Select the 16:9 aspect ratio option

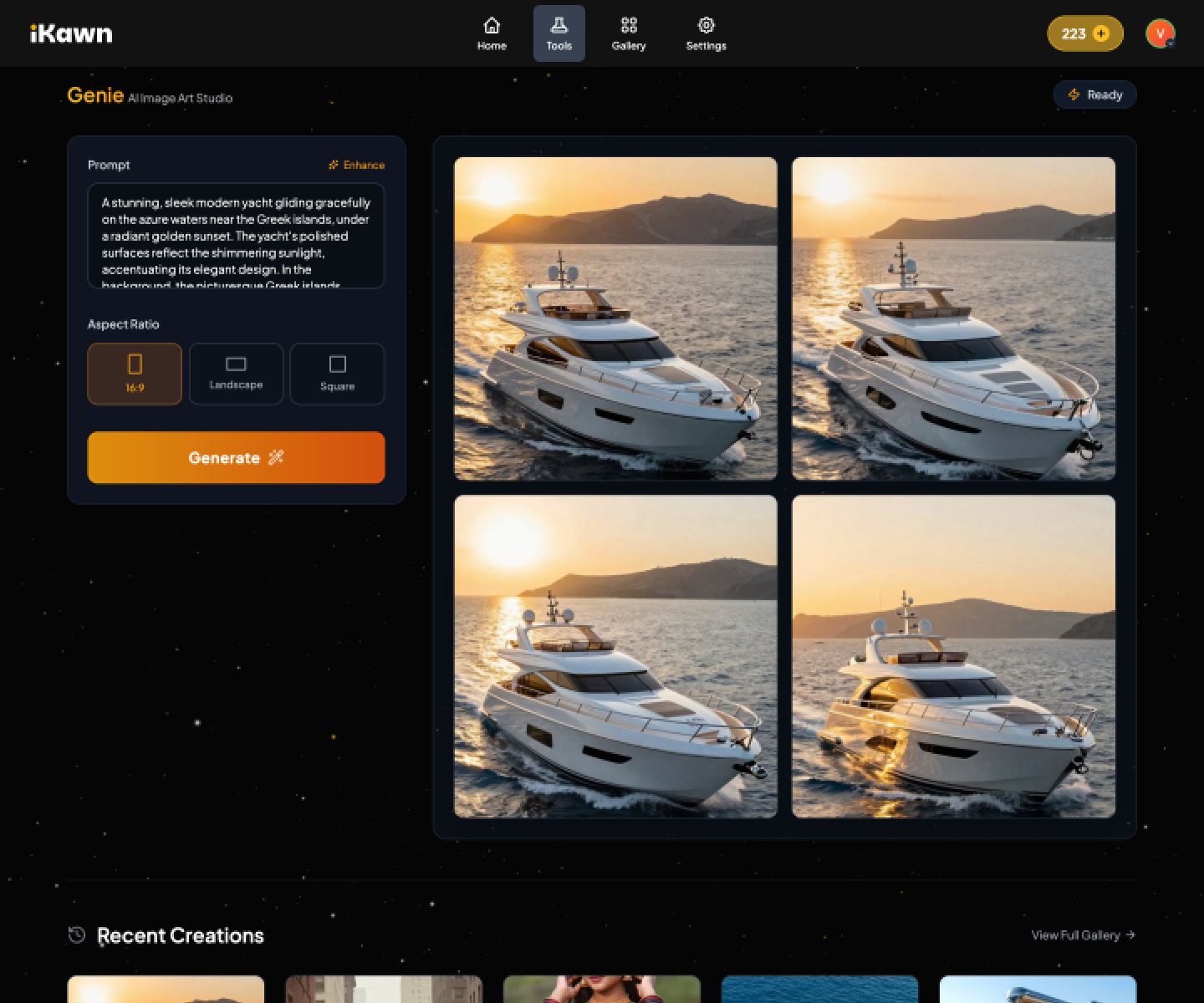[x=135, y=374]
